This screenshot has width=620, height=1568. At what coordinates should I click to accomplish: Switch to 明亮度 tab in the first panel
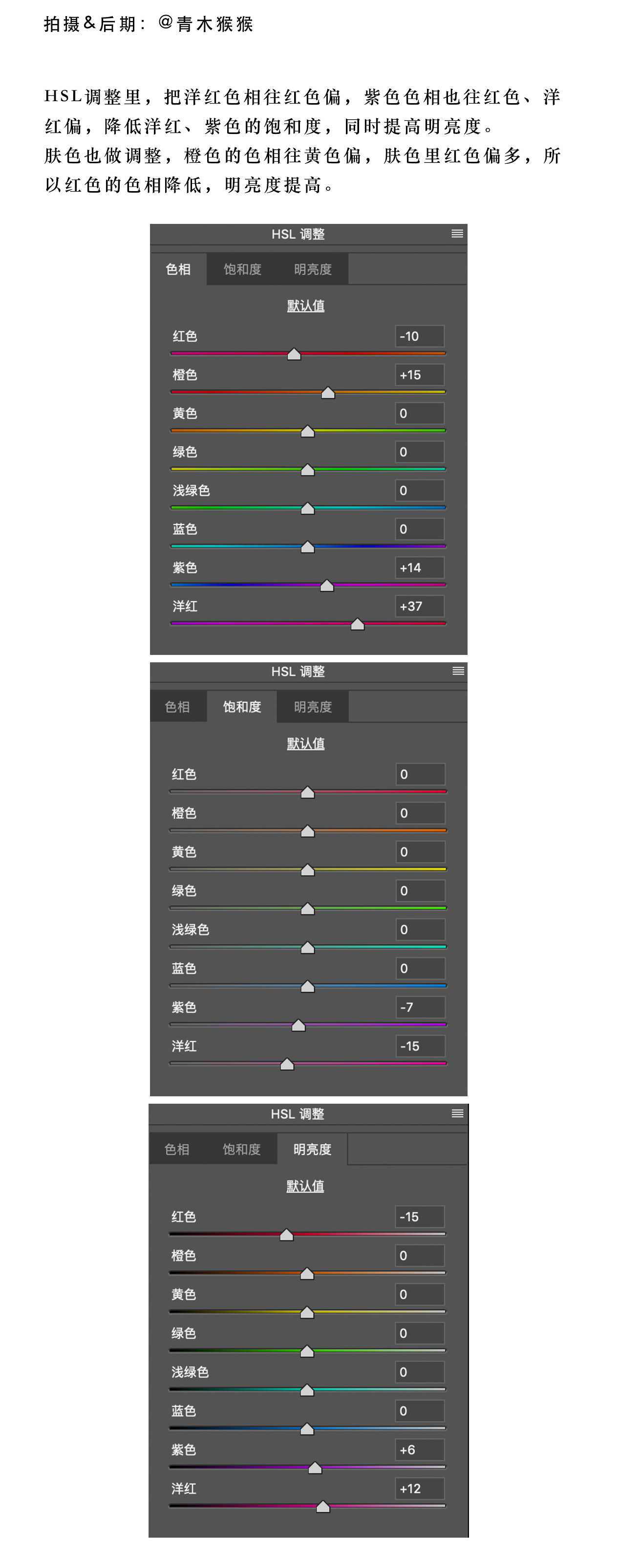pyautogui.click(x=313, y=269)
